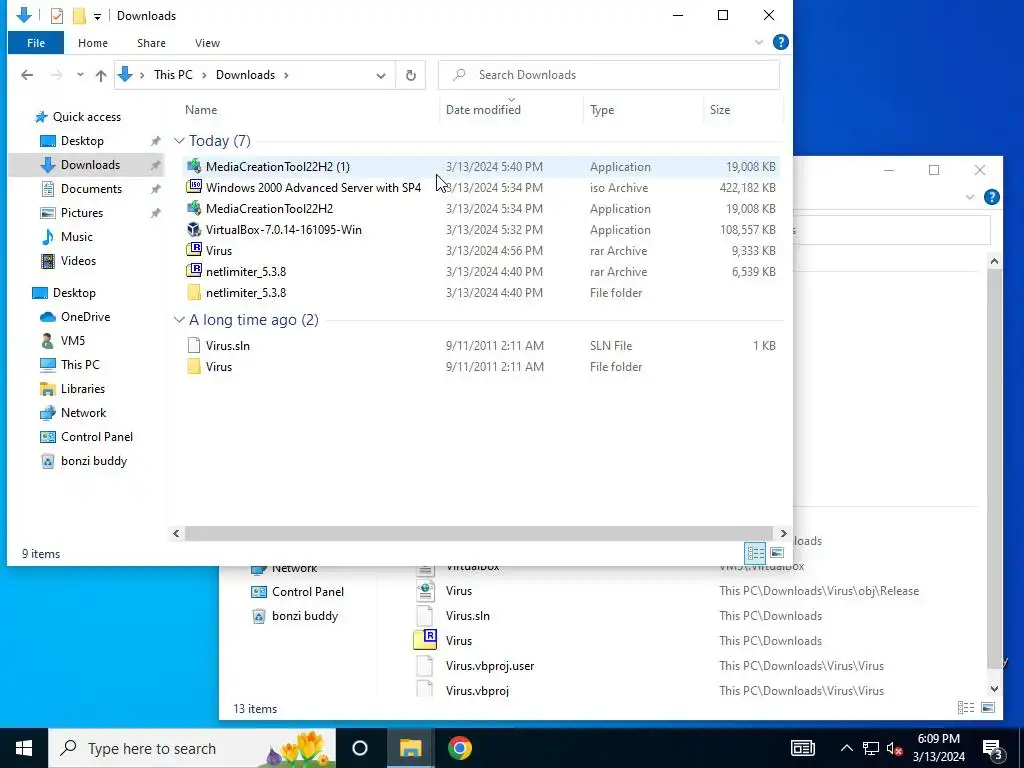1024x768 pixels.
Task: Refresh the Downloads folder
Action: coord(411,76)
